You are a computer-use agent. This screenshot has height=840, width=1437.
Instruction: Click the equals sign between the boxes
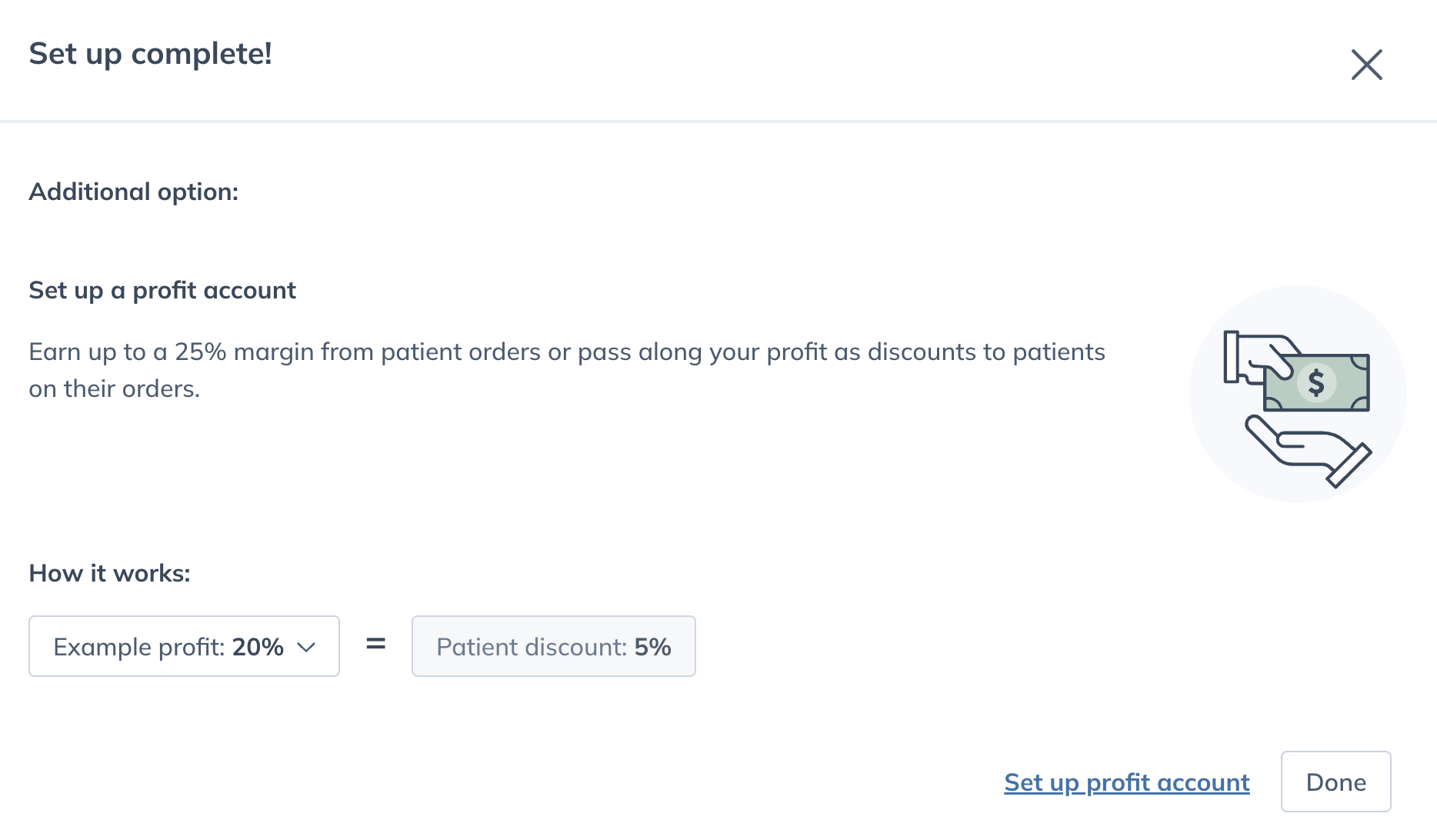click(x=375, y=644)
